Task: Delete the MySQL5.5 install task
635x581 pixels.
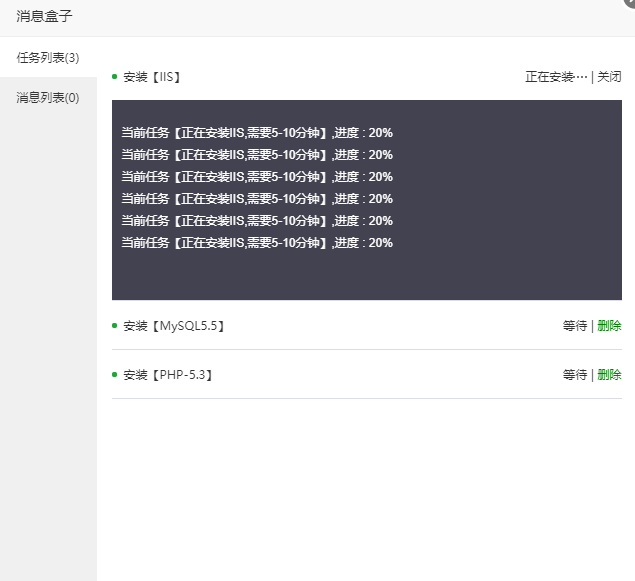Action: (609, 326)
